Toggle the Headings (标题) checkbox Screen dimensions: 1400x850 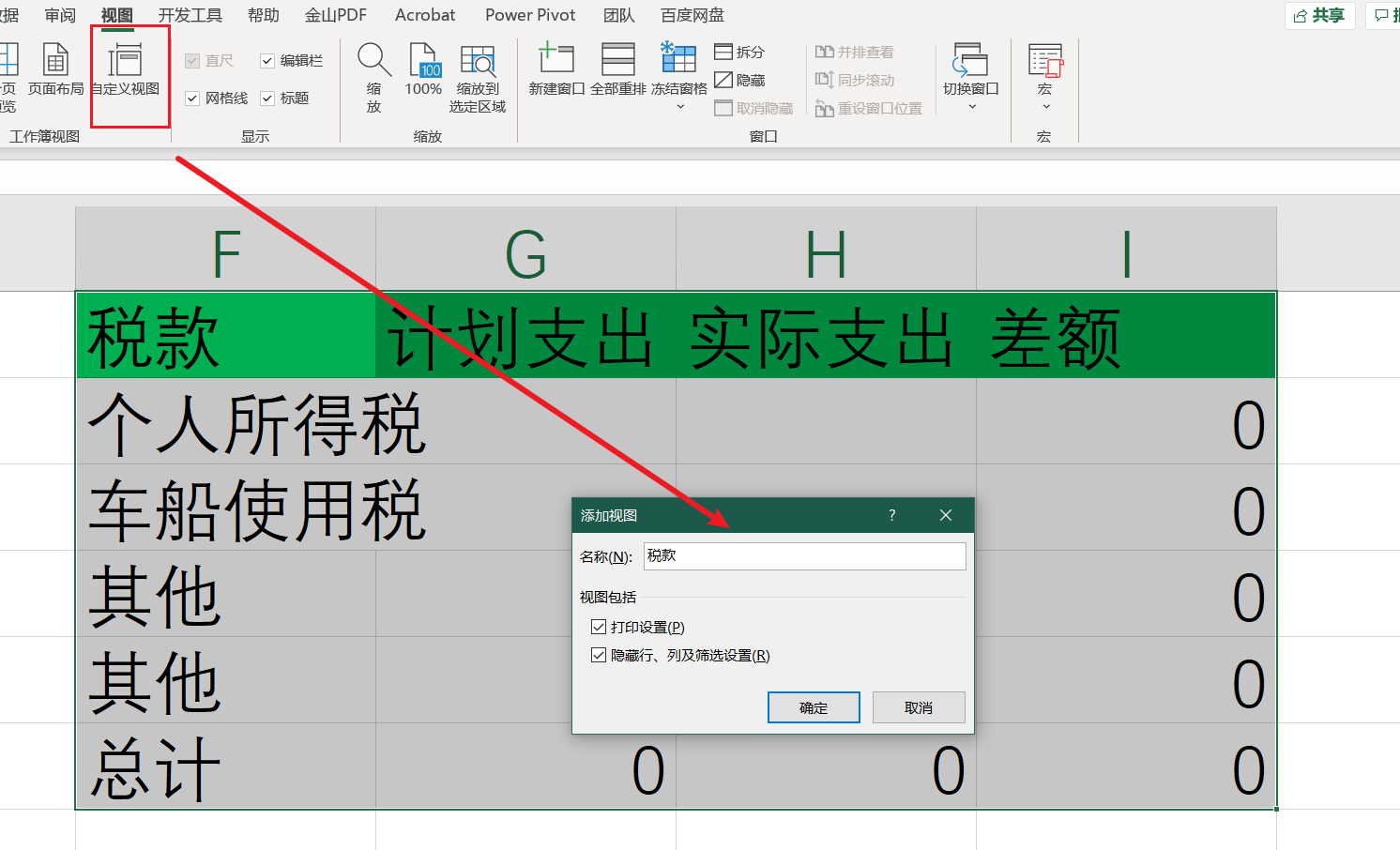point(267,98)
